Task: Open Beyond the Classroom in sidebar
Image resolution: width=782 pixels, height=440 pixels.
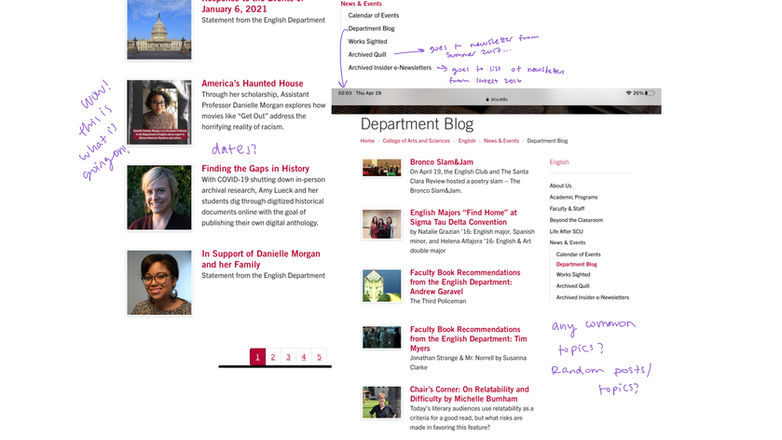Action: 576,220
